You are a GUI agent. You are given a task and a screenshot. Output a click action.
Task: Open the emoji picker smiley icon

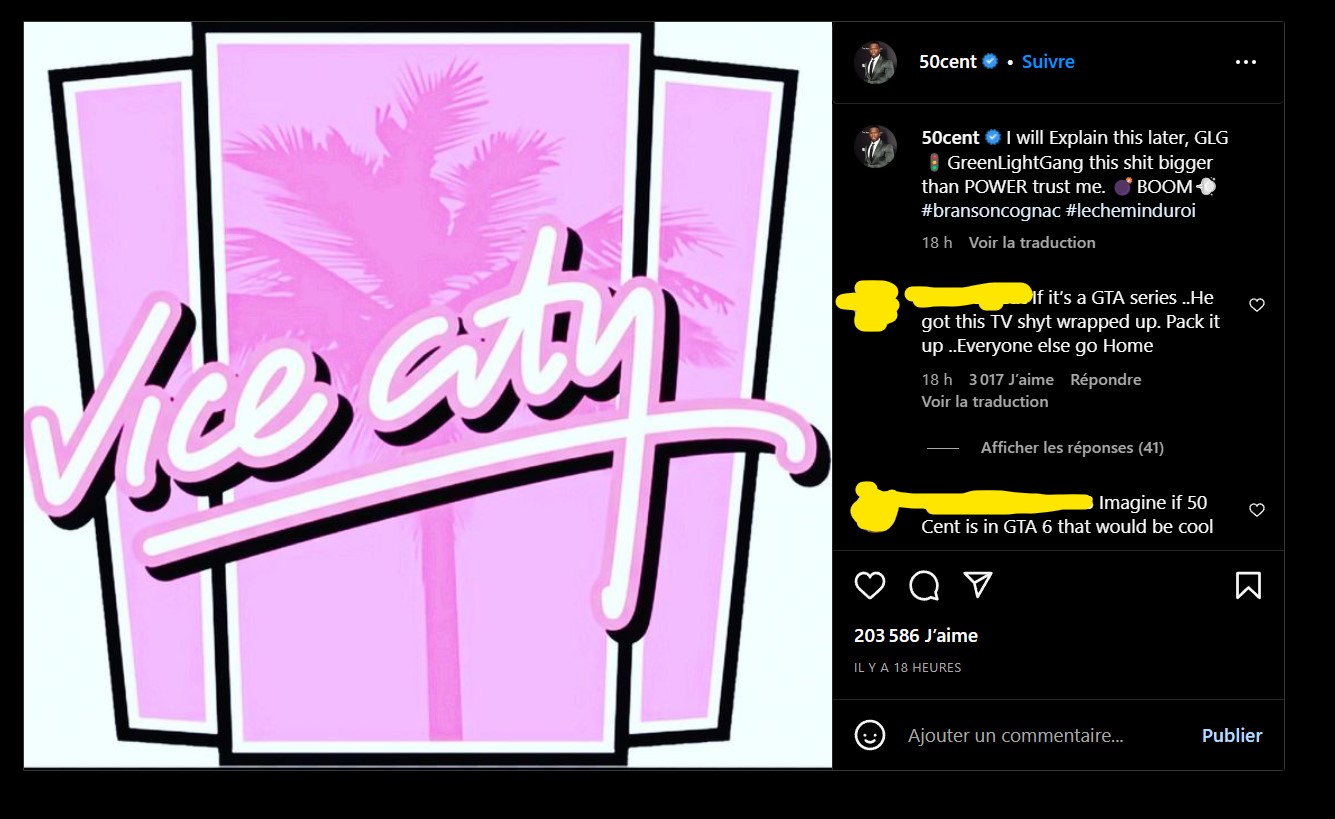click(x=870, y=735)
